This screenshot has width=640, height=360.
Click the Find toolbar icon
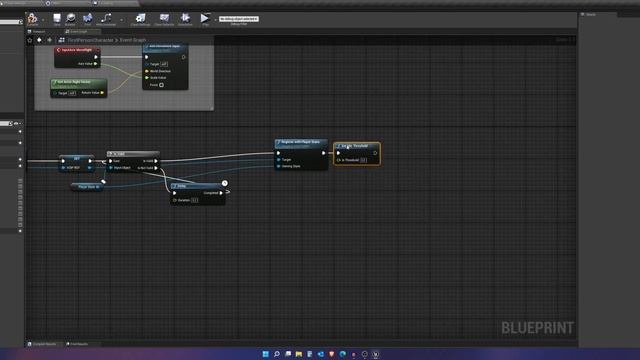point(87,19)
